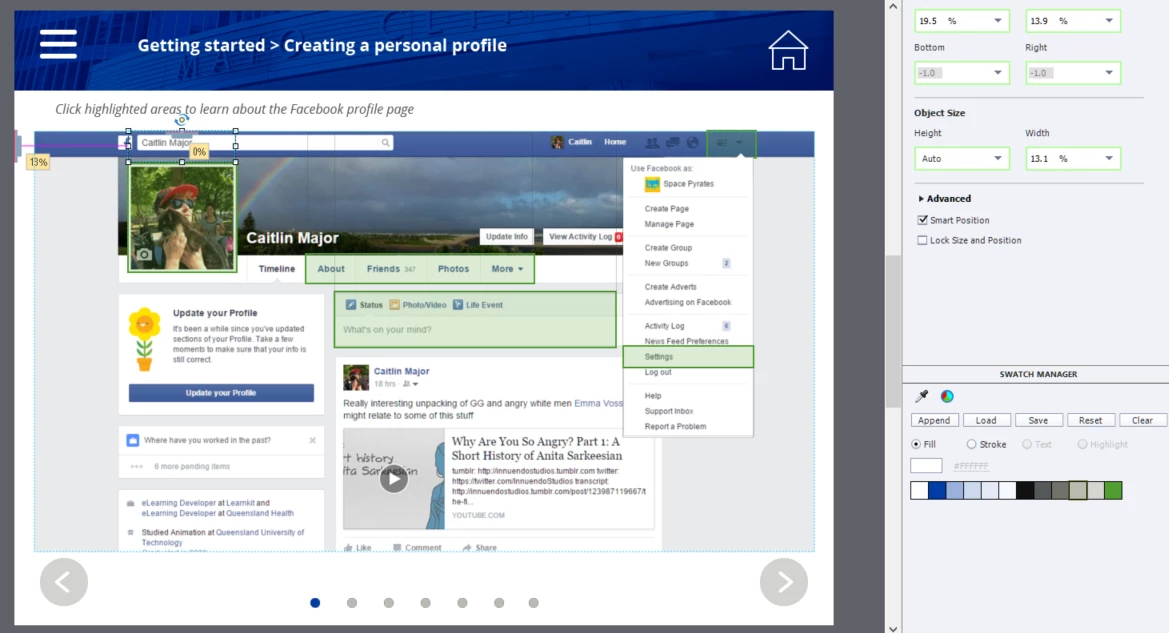Open audience selector beside '18 hrs'
The height and width of the screenshot is (633, 1169).
coord(411,384)
